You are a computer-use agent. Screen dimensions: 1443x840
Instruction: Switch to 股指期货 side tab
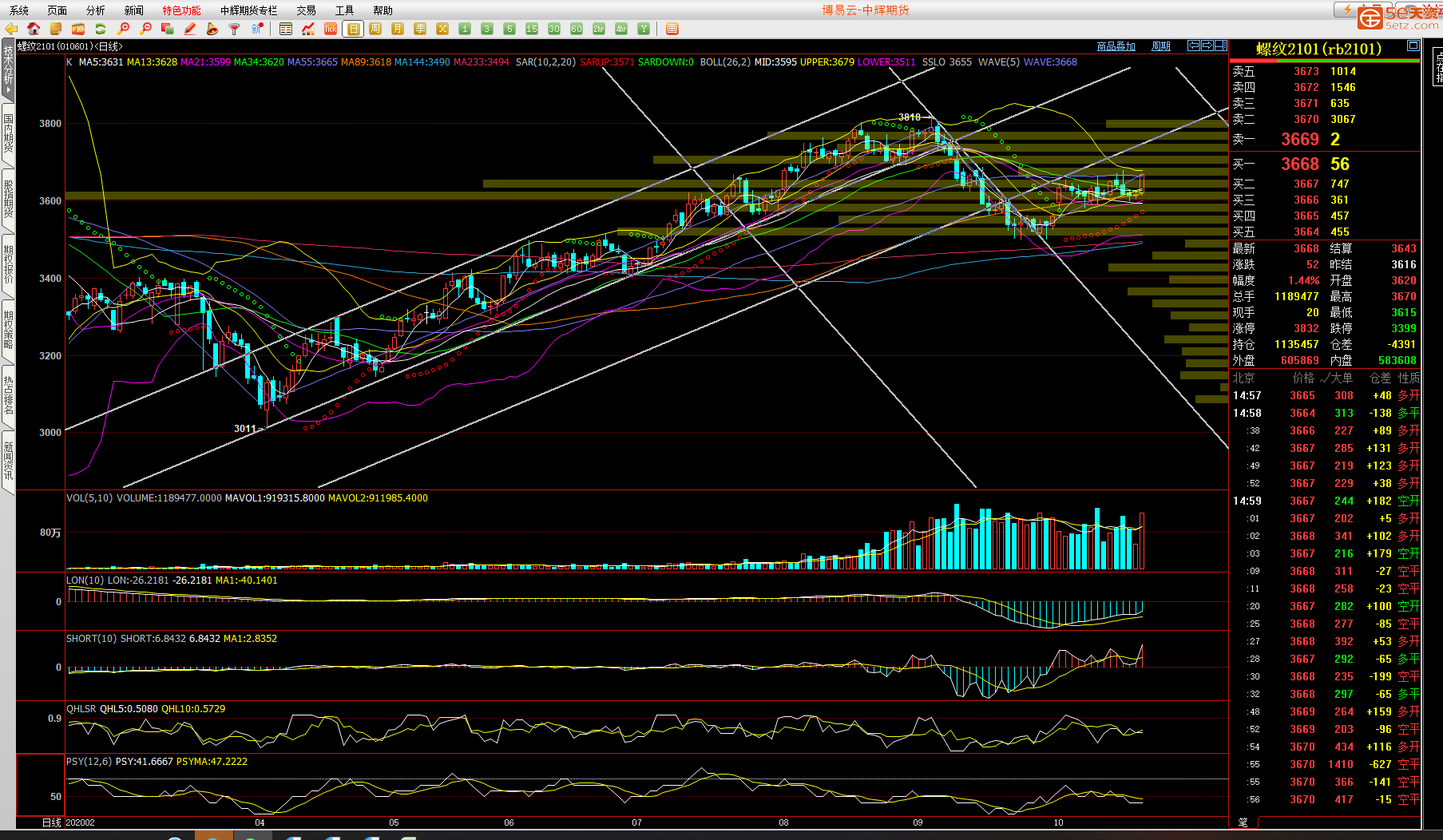coord(8,200)
